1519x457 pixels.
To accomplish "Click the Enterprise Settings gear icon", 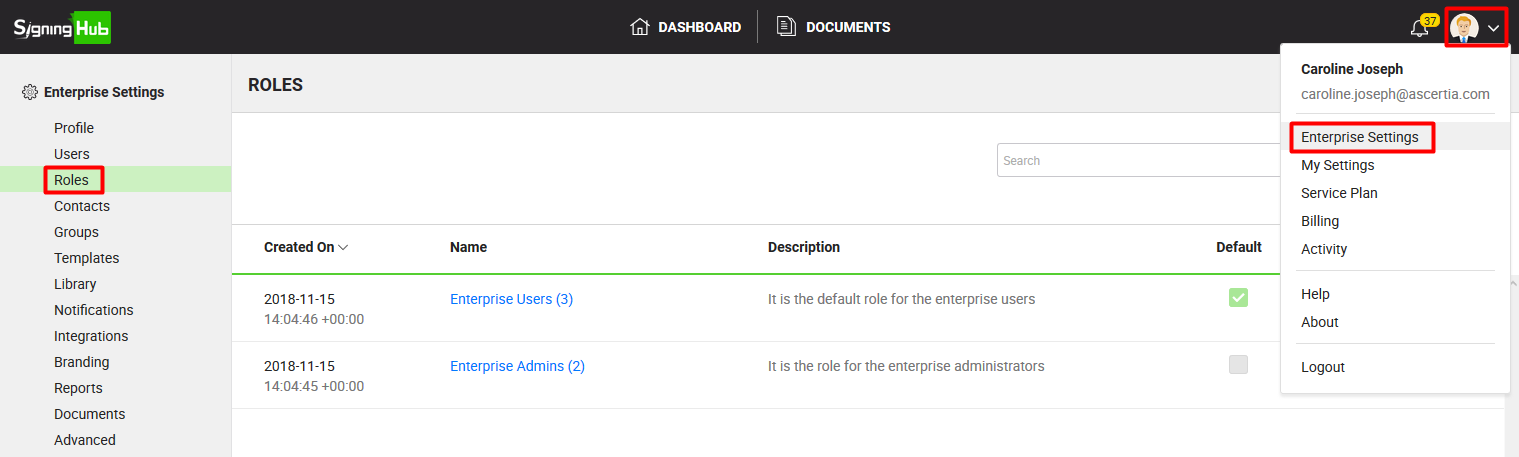I will 30,92.
